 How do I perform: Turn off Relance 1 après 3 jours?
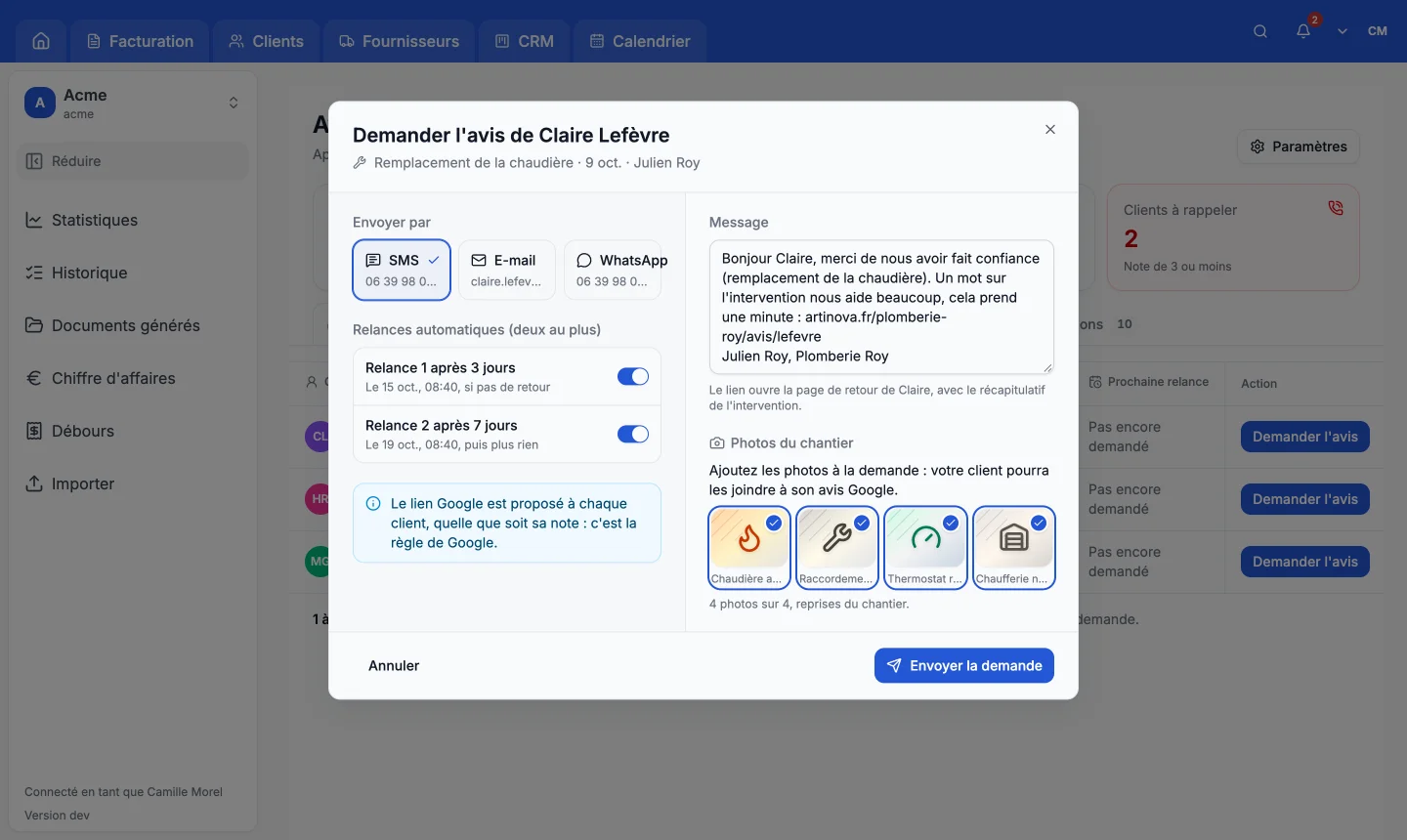633,377
